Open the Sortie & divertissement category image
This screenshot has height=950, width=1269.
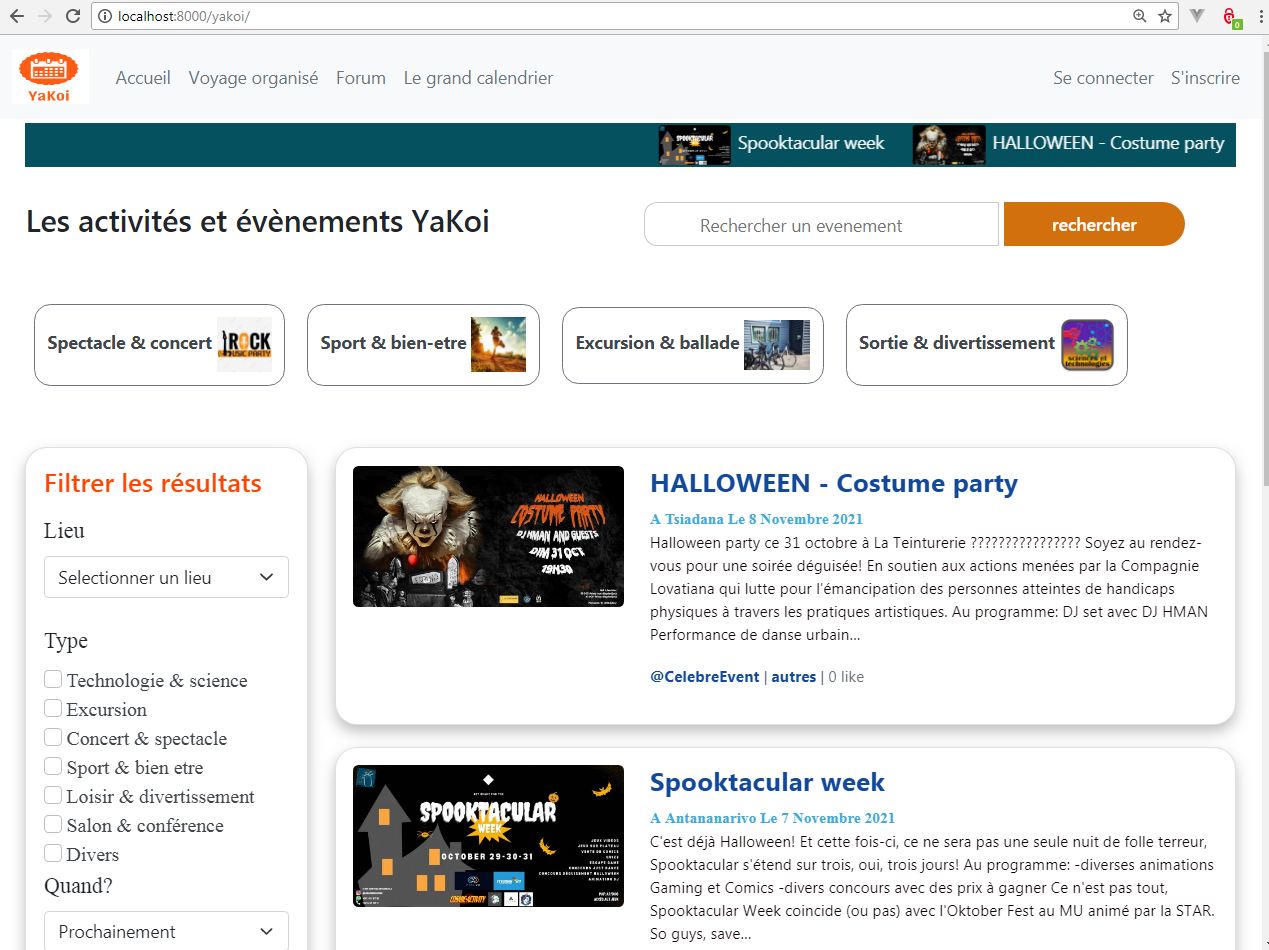point(1087,345)
